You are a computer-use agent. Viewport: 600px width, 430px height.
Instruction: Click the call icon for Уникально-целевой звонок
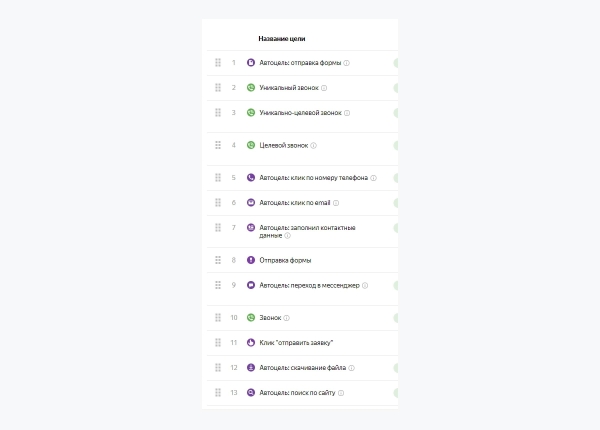coord(251,113)
